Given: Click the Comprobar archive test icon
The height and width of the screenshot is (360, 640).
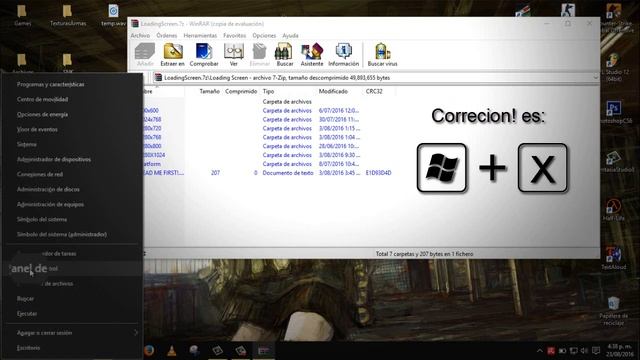Looking at the screenshot, I should (204, 55).
